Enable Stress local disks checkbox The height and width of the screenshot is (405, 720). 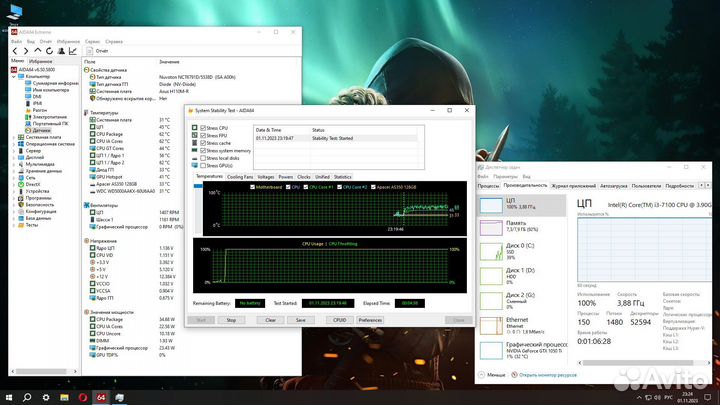pyautogui.click(x=203, y=158)
